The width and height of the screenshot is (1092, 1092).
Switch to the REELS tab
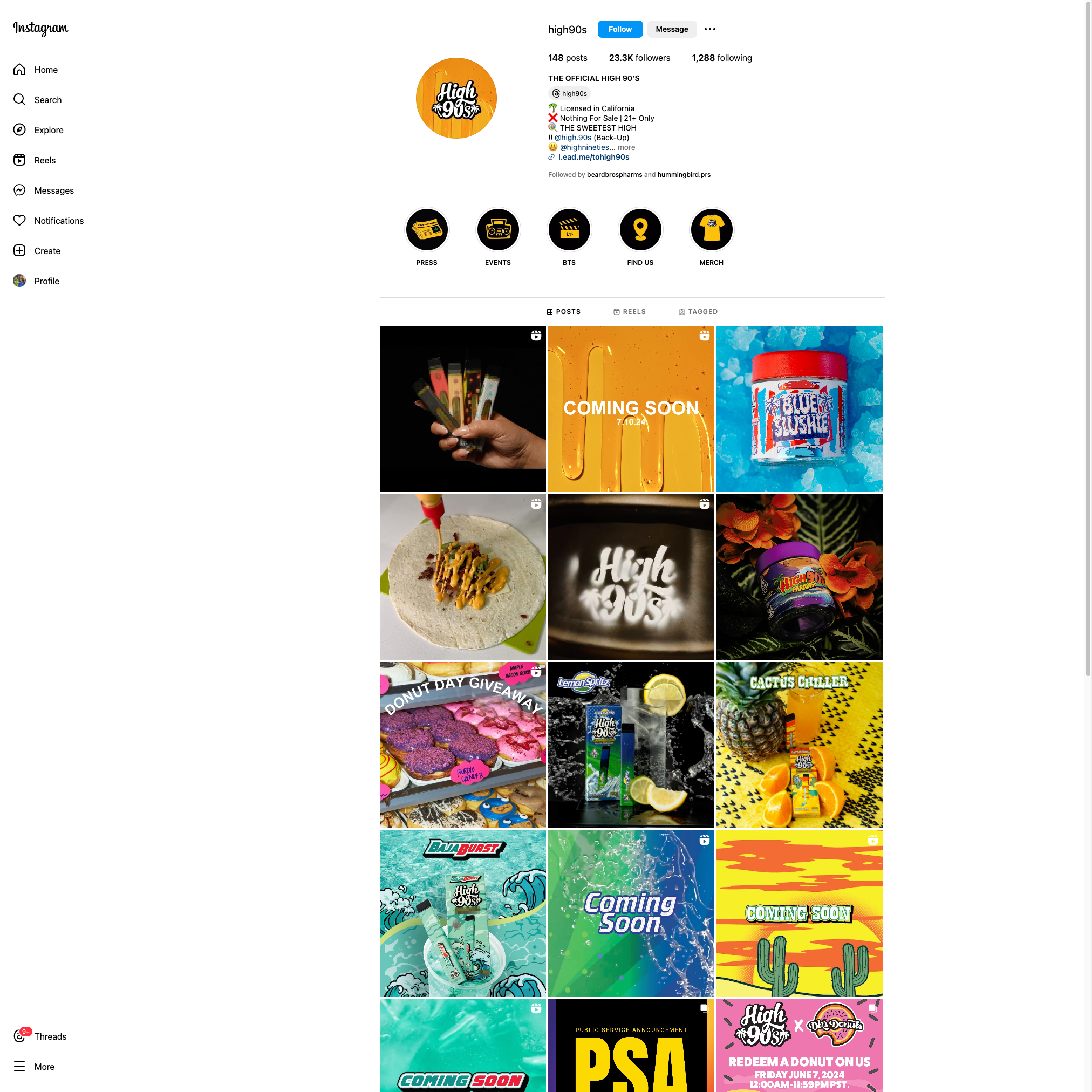pyautogui.click(x=630, y=312)
